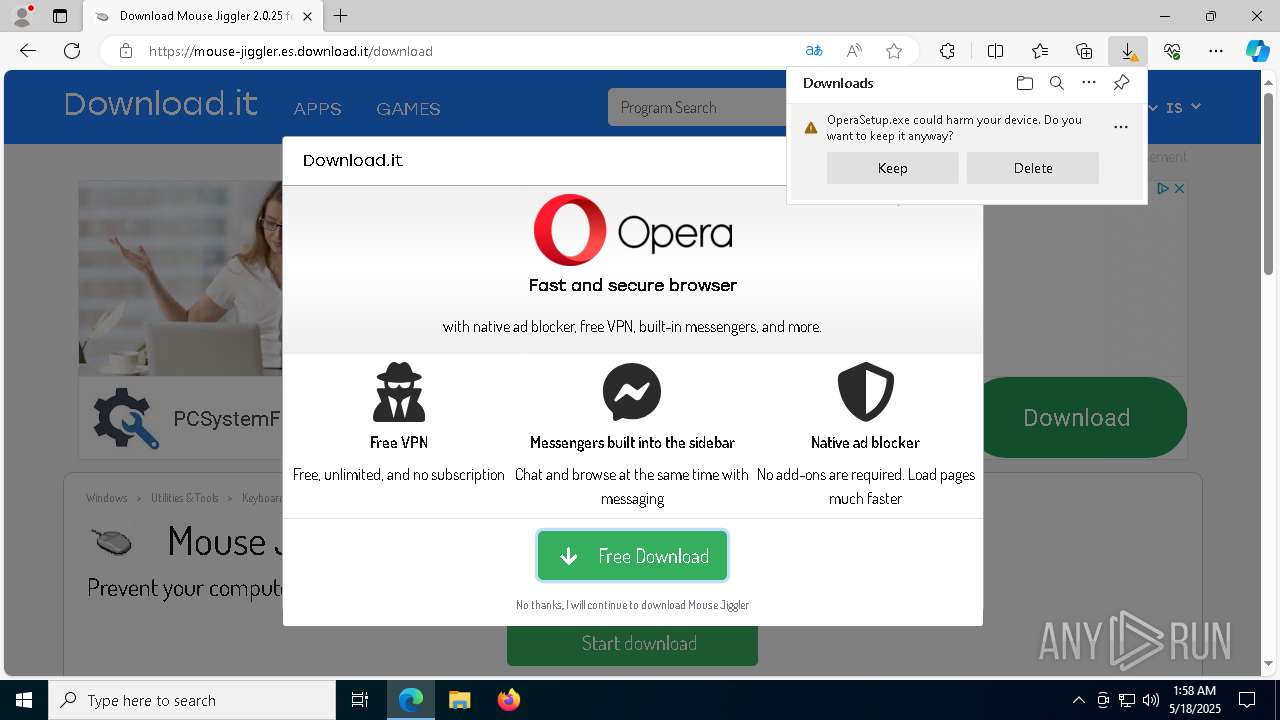The width and height of the screenshot is (1280, 720).
Task: Click No thanks, continue to download Mouse Jiggler
Action: pos(632,605)
